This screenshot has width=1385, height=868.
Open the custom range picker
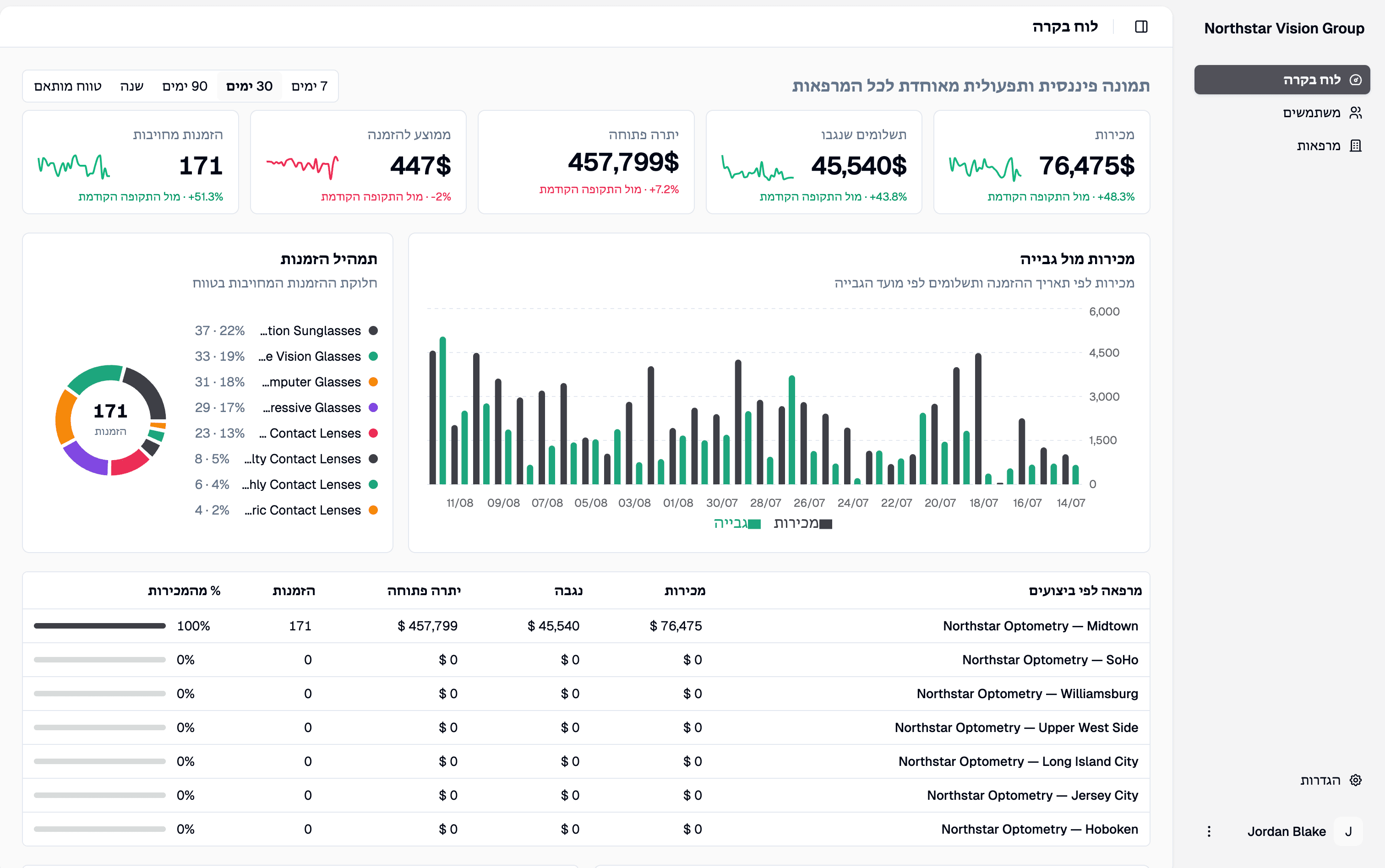tap(68, 86)
